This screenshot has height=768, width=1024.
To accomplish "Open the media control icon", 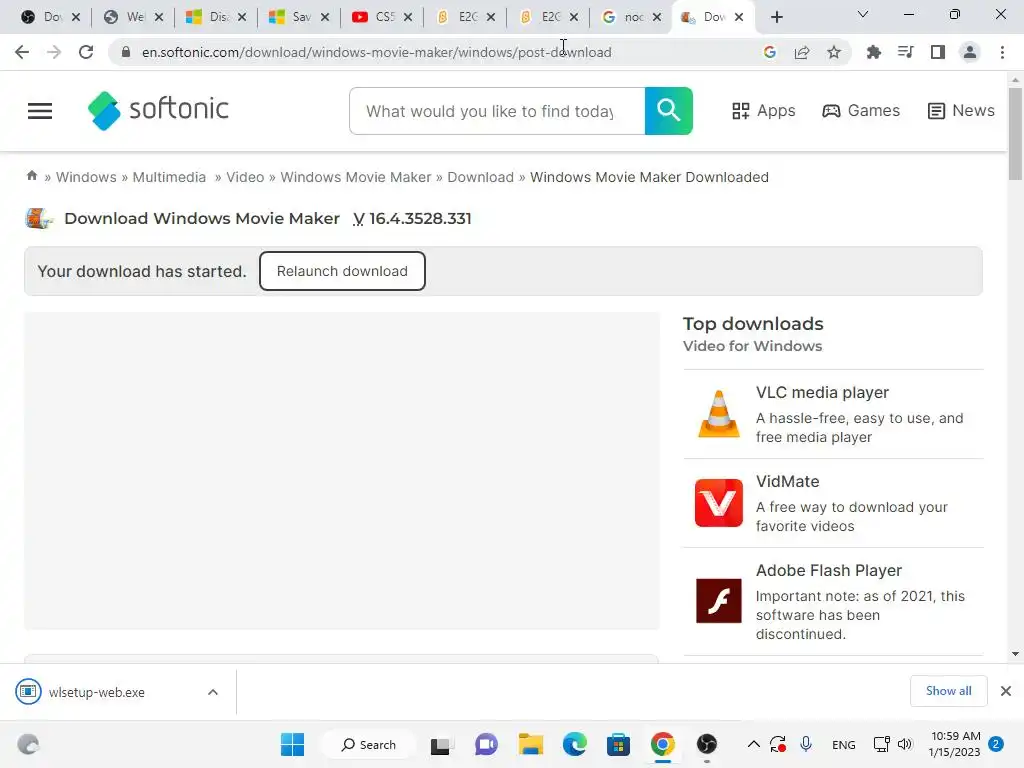I will click(905, 52).
